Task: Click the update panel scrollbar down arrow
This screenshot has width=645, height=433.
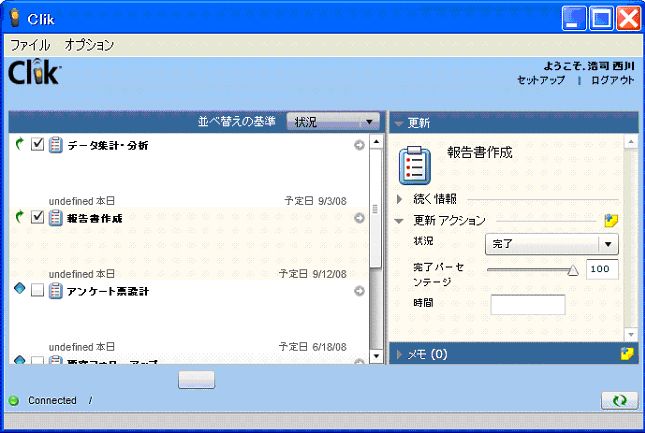Action: [631, 333]
